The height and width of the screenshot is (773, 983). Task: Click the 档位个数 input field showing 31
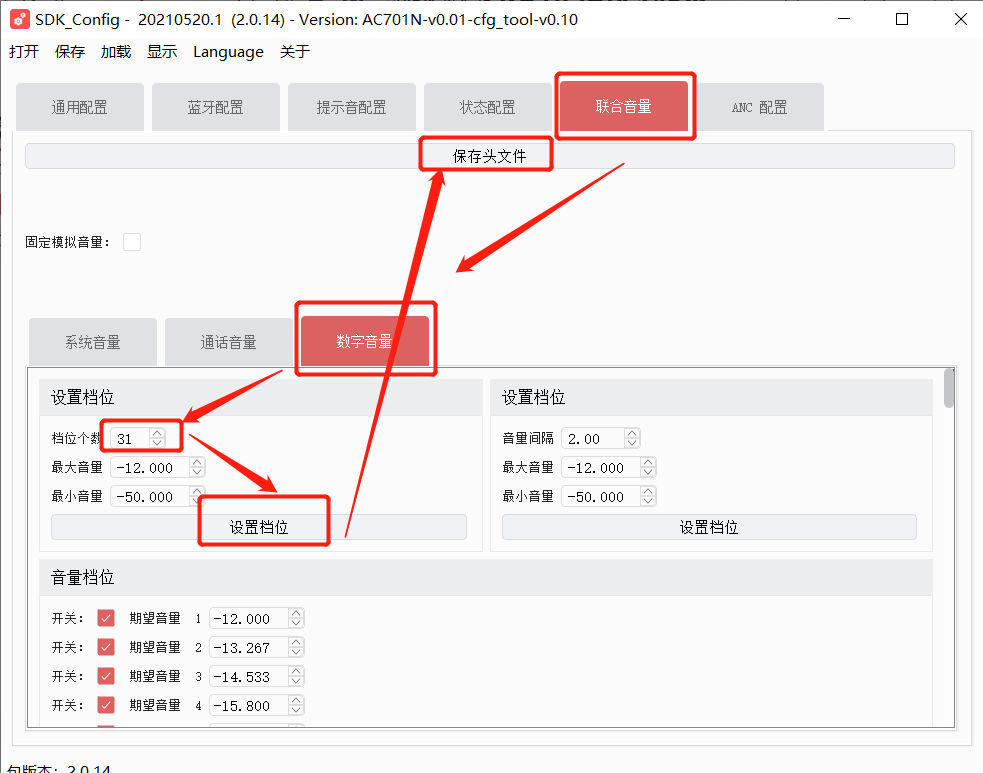[130, 438]
